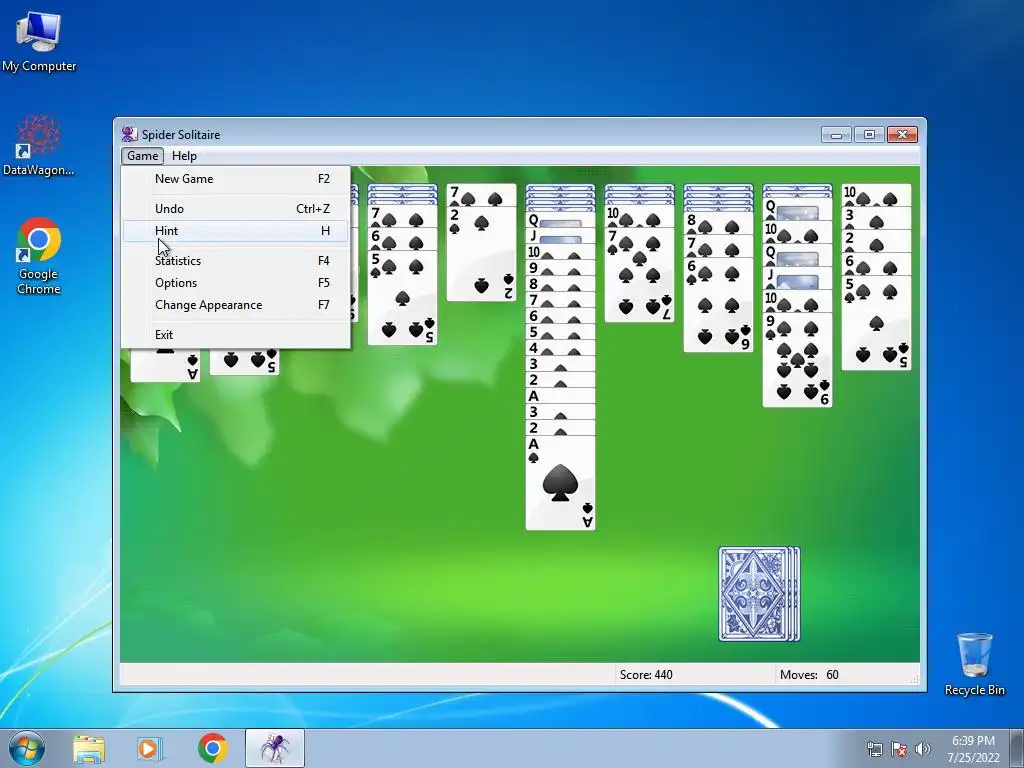Close the Spider Solitaire window

pyautogui.click(x=903, y=135)
